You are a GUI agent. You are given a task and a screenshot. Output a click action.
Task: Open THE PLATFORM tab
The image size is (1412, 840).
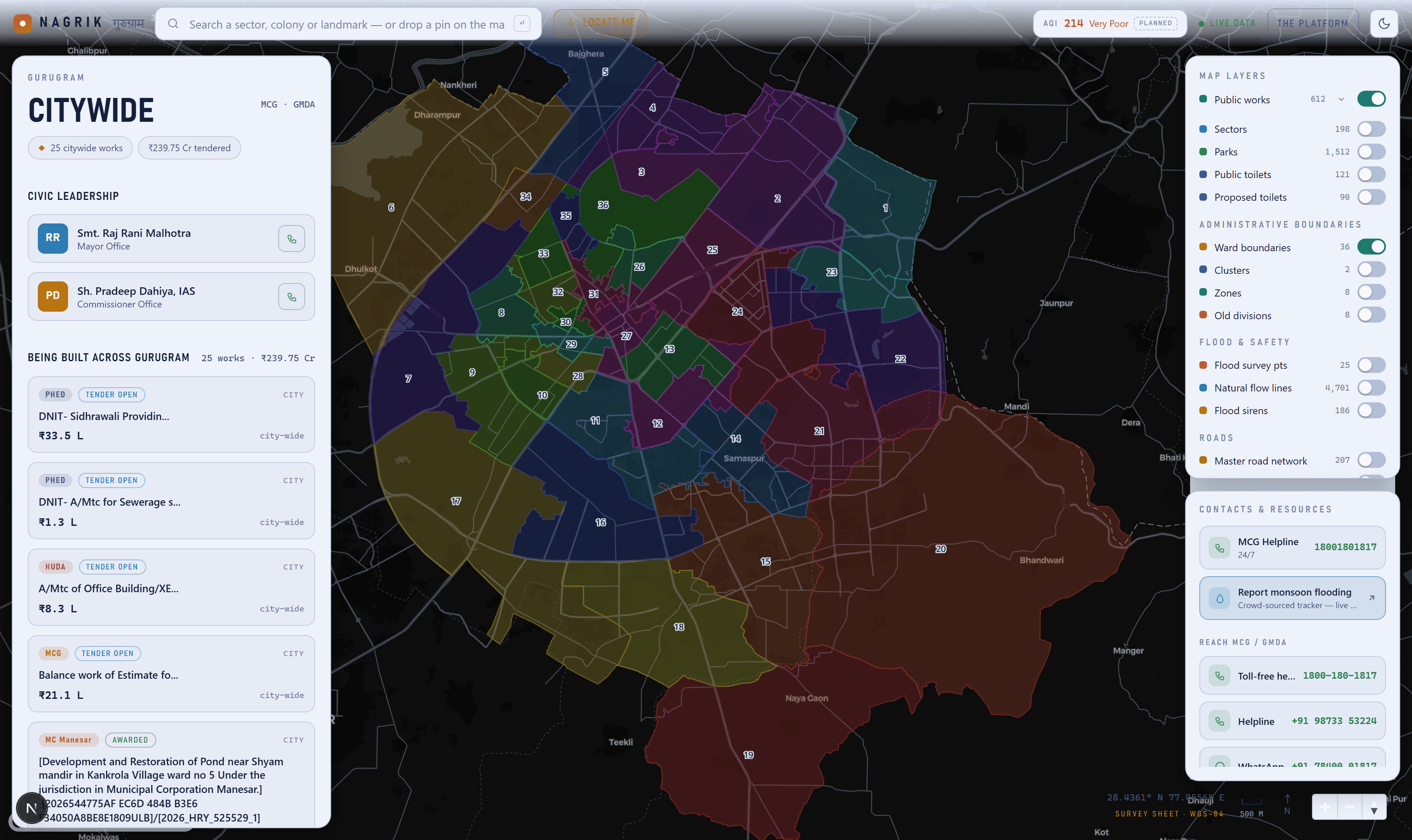[x=1312, y=23]
